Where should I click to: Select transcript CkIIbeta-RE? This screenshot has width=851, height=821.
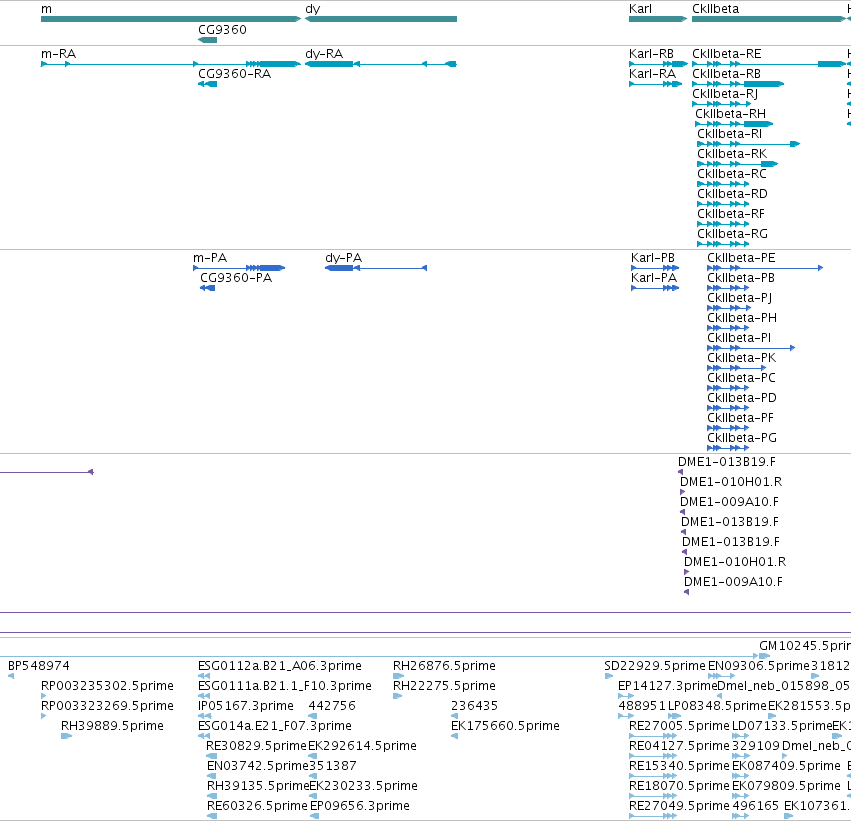tap(727, 54)
